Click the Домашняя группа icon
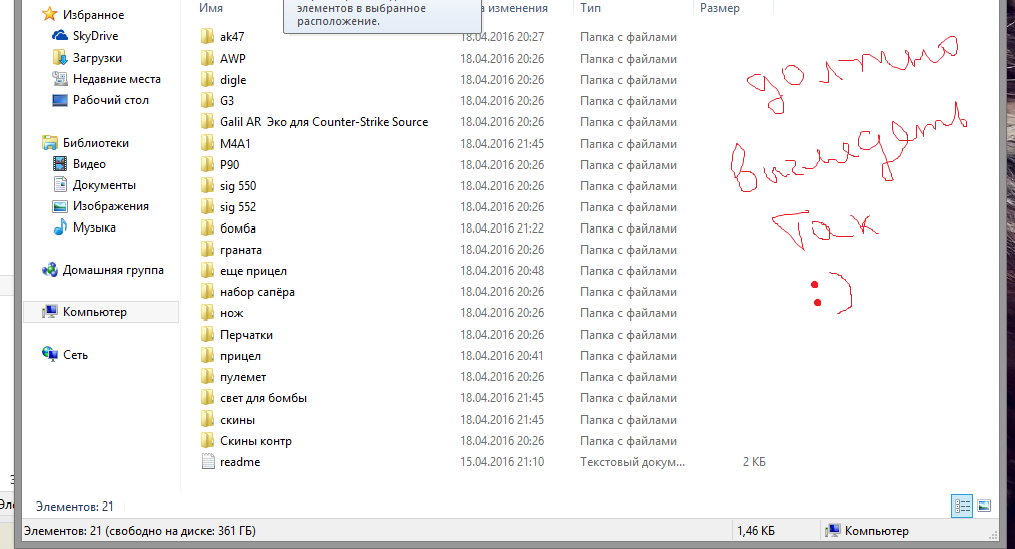The width and height of the screenshot is (1015, 549). tap(50, 270)
